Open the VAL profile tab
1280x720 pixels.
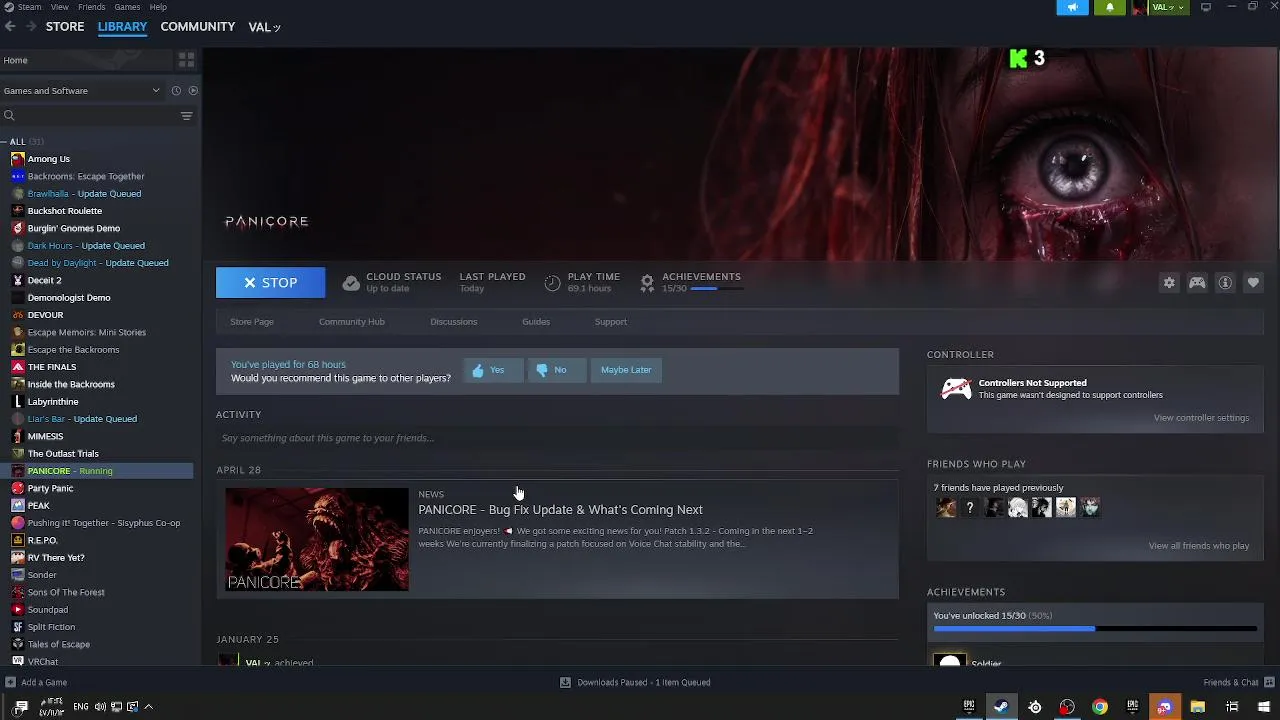(264, 27)
